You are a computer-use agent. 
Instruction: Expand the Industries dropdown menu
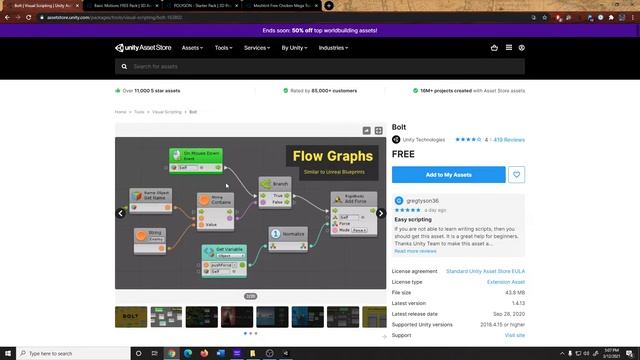[x=333, y=48]
